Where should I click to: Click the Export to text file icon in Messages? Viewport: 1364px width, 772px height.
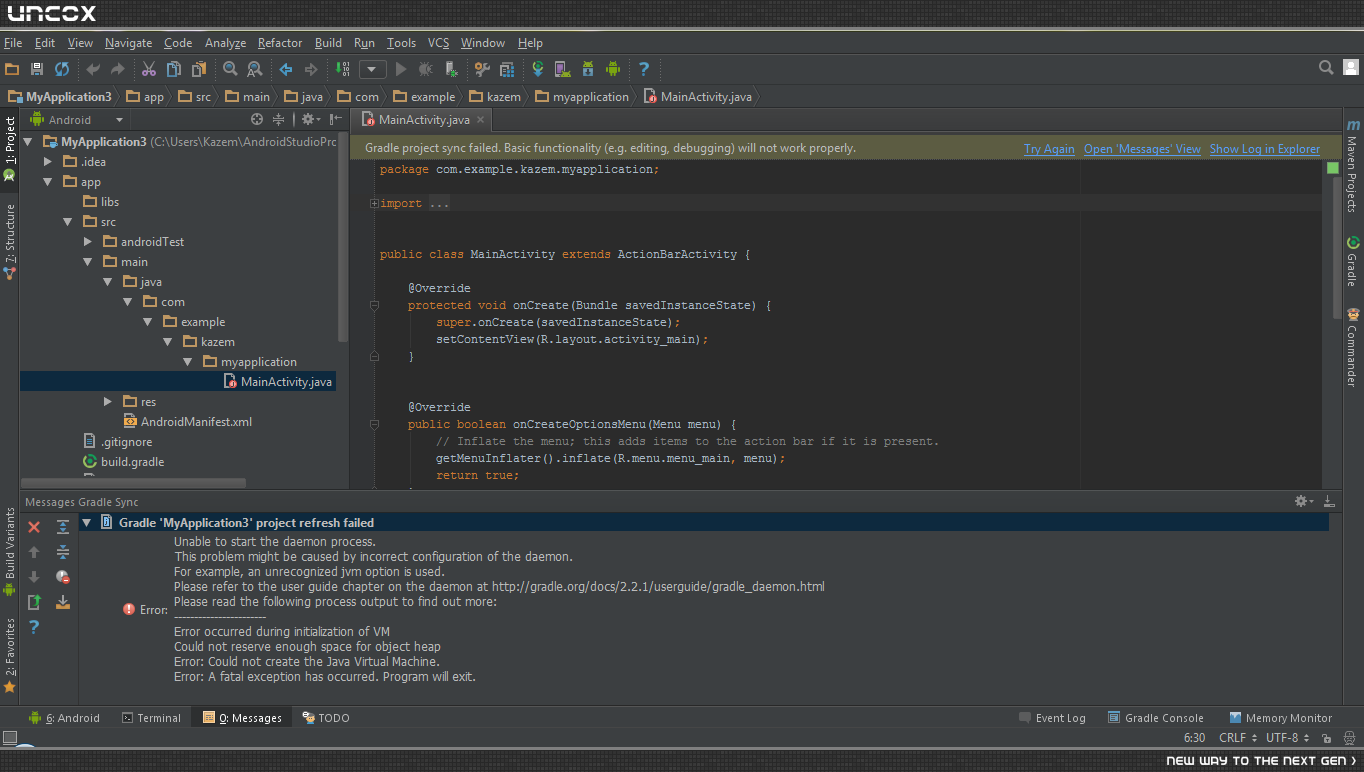[34, 602]
